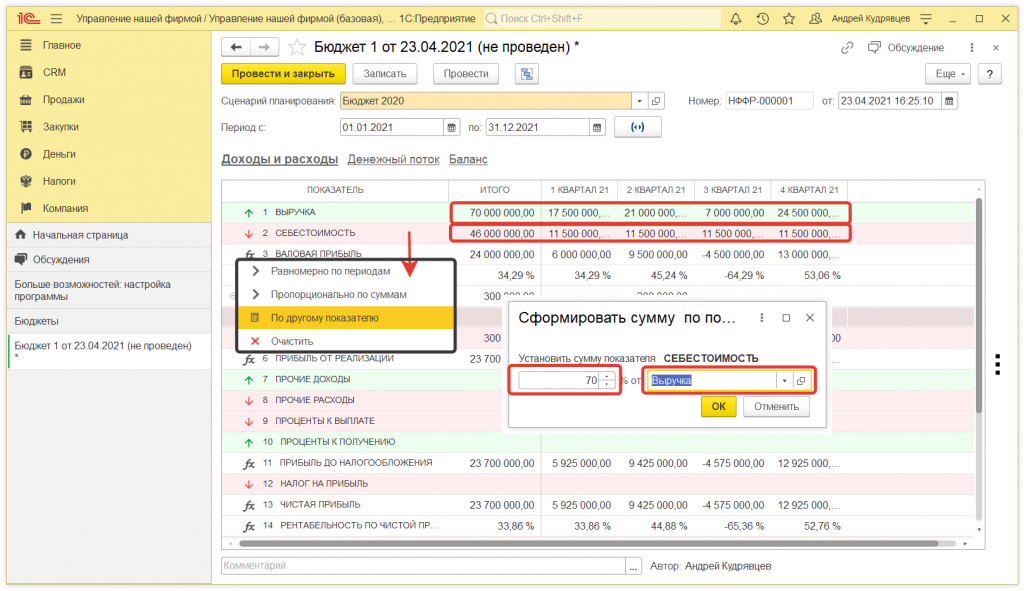
Task: Open the Еще menu dropdown
Action: coord(949,74)
